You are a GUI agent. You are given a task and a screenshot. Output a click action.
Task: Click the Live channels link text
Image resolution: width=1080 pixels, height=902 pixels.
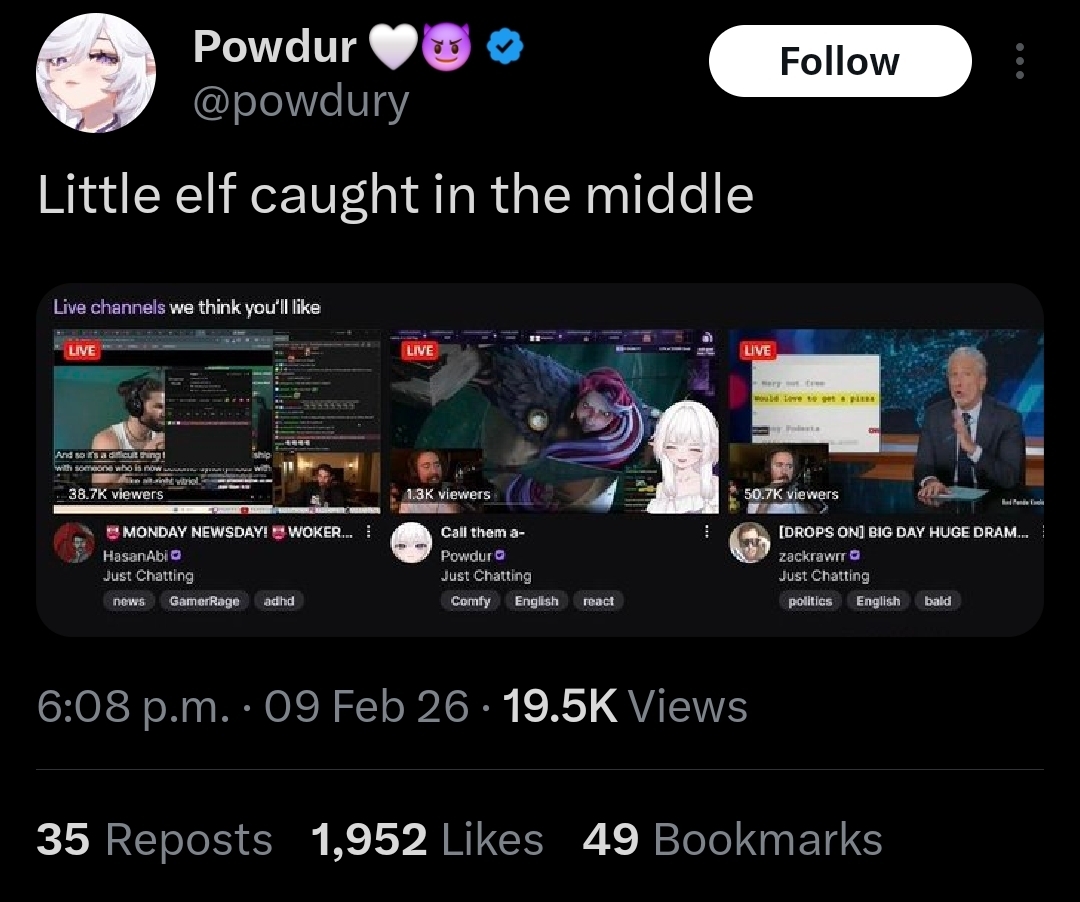pyautogui.click(x=109, y=307)
